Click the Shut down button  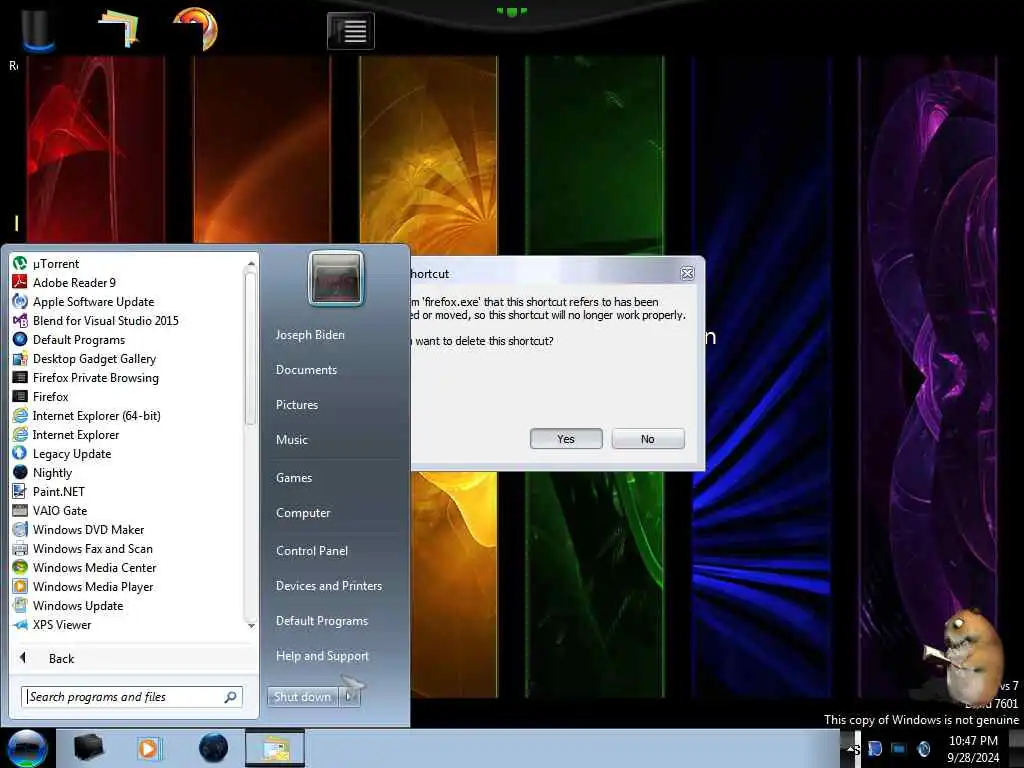302,697
